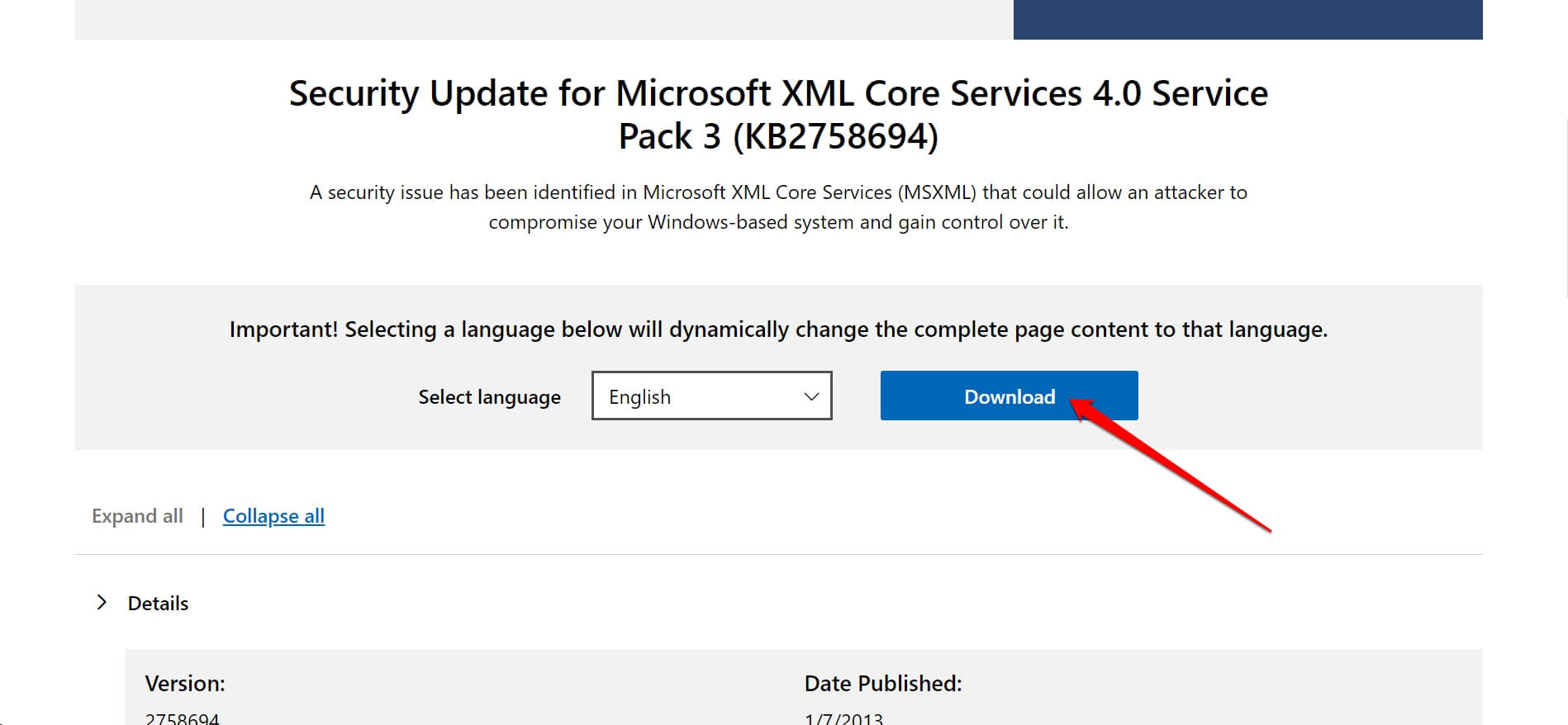Click the separator between Expand and Collapse
The height and width of the screenshot is (725, 1568).
(202, 517)
